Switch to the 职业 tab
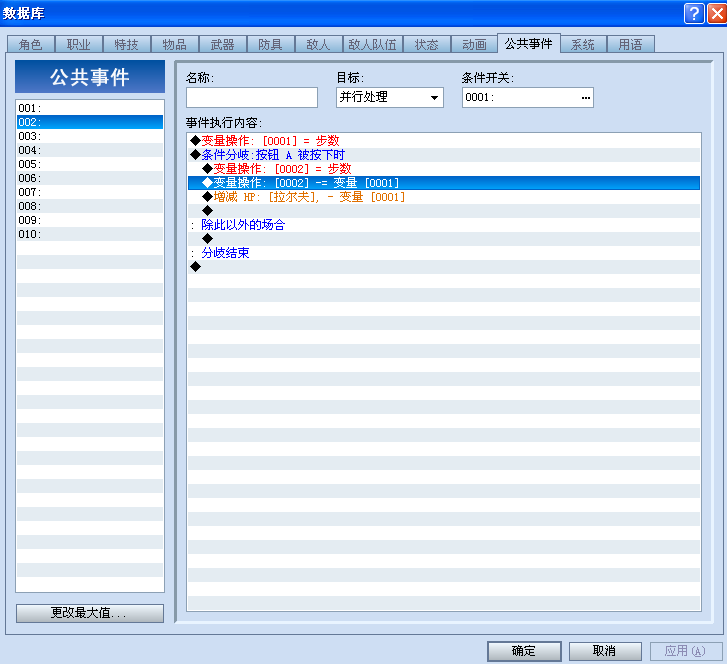 [79, 45]
